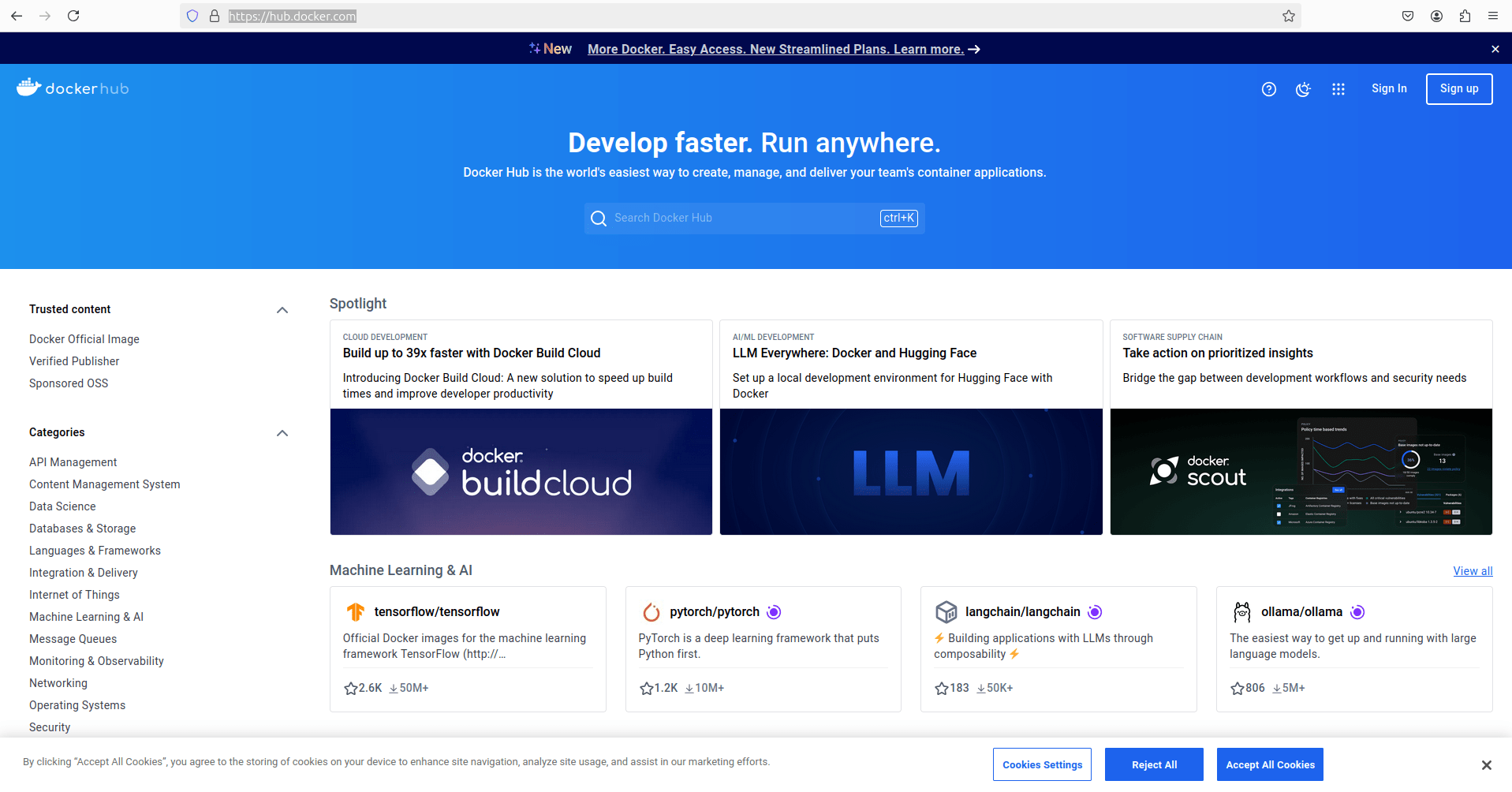Open the ollama/ollama repository
The width and height of the screenshot is (1512, 792).
click(x=1301, y=612)
